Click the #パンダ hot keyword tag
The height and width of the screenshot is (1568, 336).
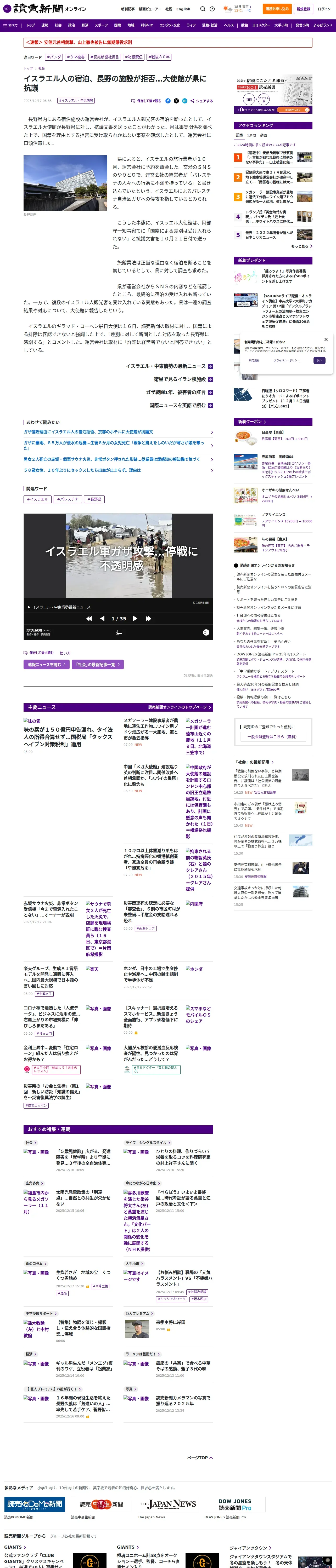coord(54,57)
